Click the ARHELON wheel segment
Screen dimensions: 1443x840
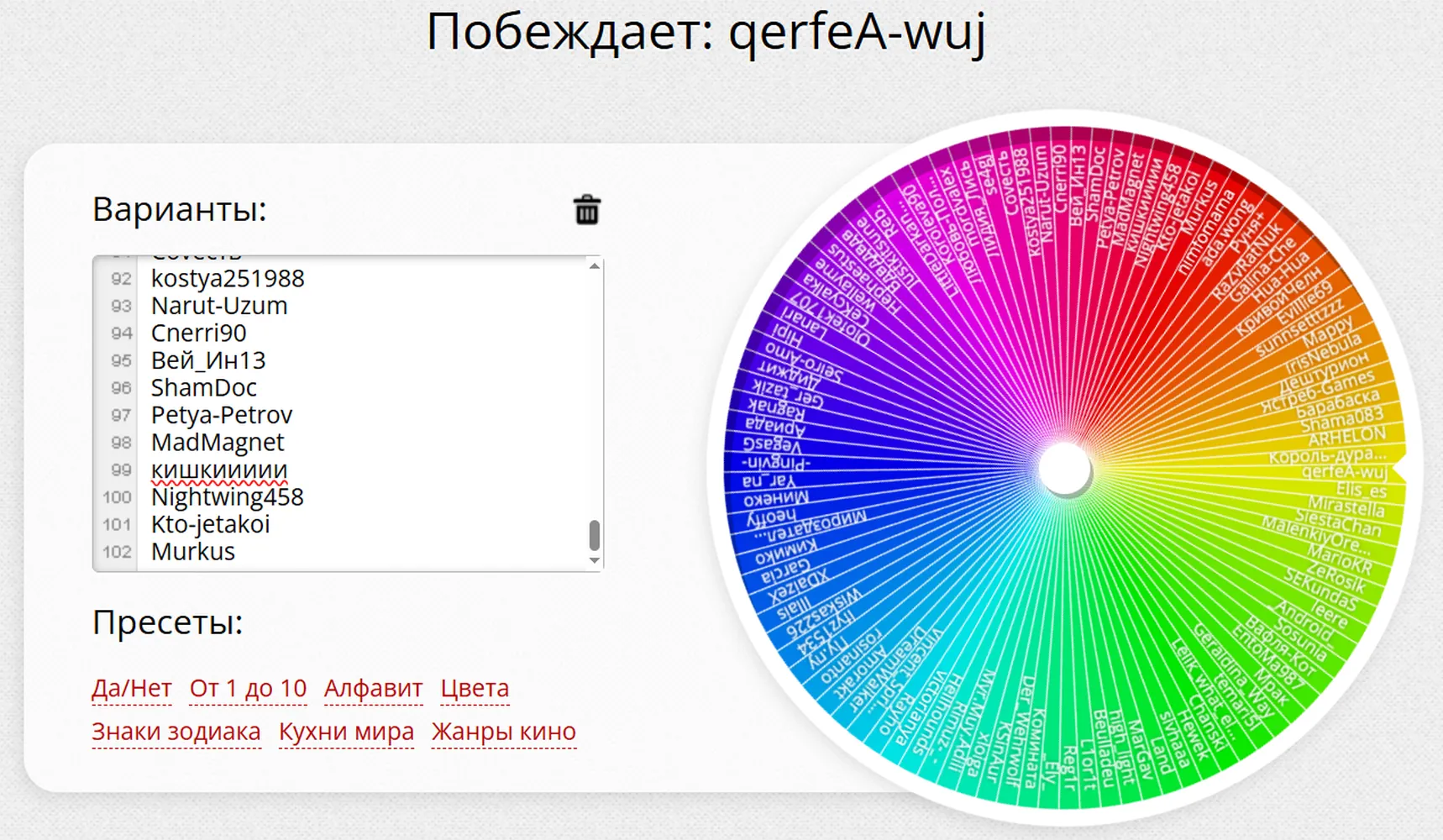click(x=1346, y=438)
